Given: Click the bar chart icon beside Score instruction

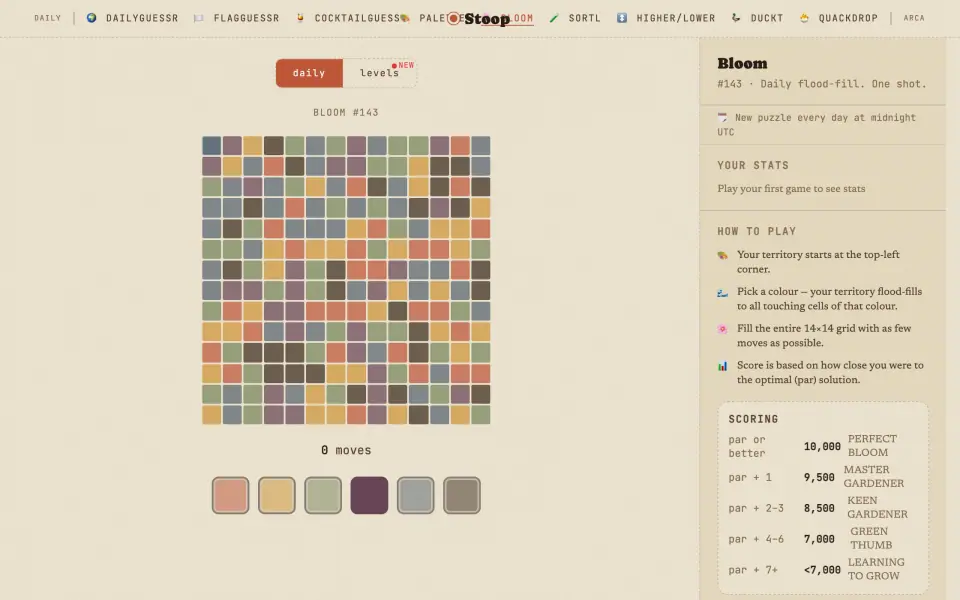Looking at the screenshot, I should [x=722, y=366].
